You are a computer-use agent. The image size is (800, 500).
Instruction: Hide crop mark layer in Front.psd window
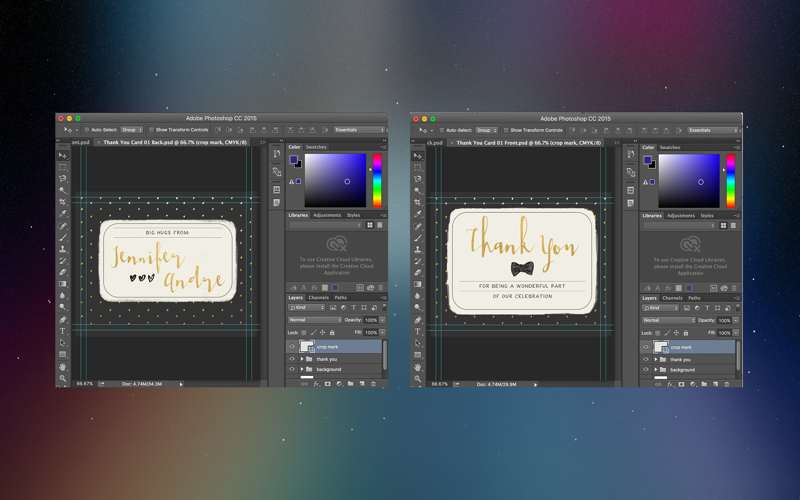tap(646, 347)
